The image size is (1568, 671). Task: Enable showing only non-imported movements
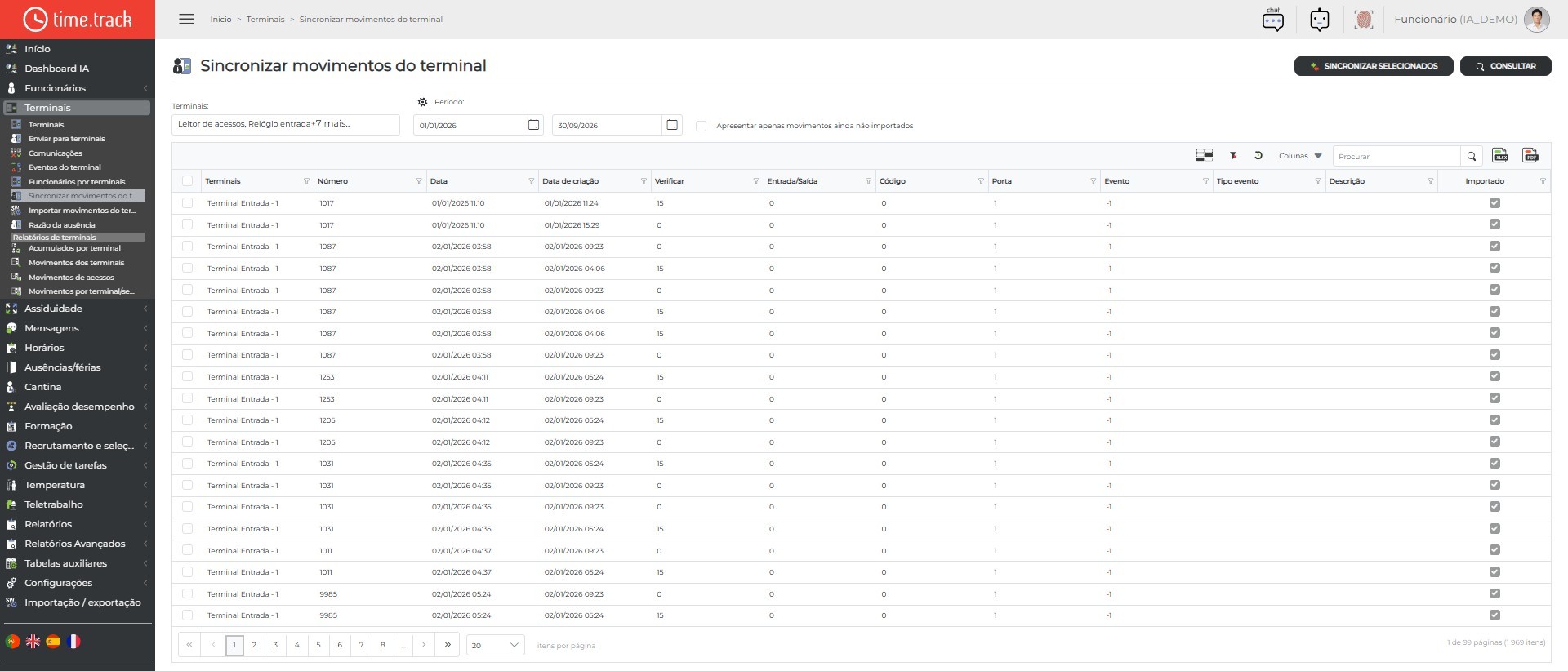coord(701,126)
